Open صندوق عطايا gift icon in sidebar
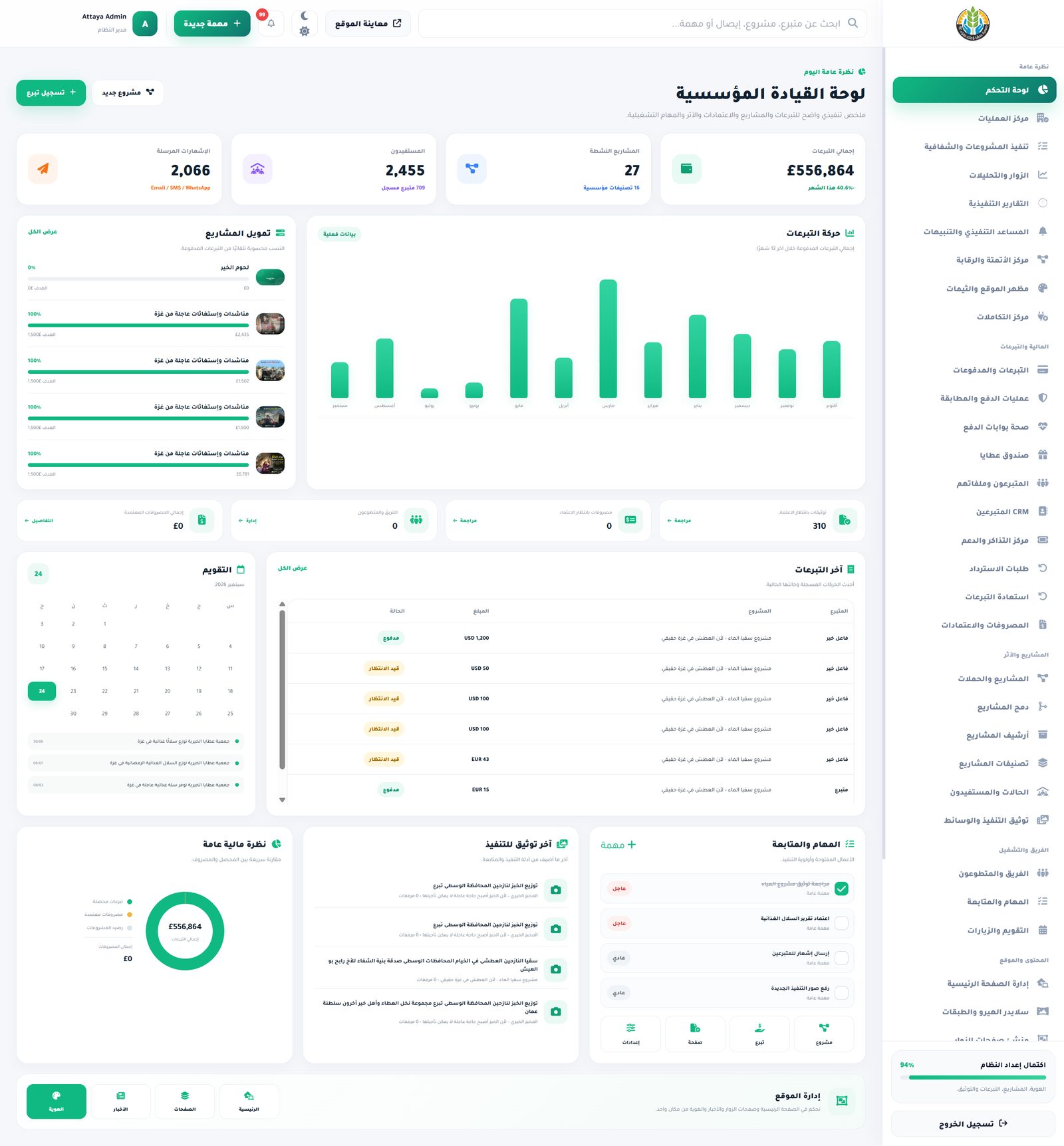This screenshot has width=1064, height=1146. (1043, 455)
